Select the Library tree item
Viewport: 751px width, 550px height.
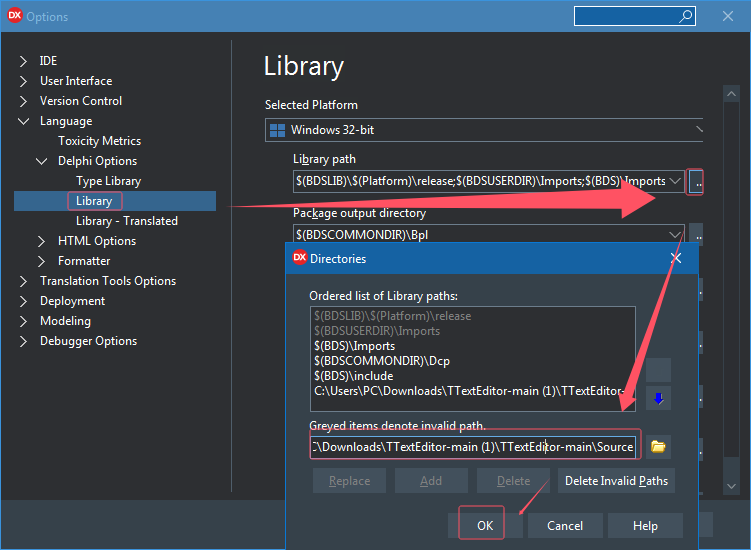[94, 201]
